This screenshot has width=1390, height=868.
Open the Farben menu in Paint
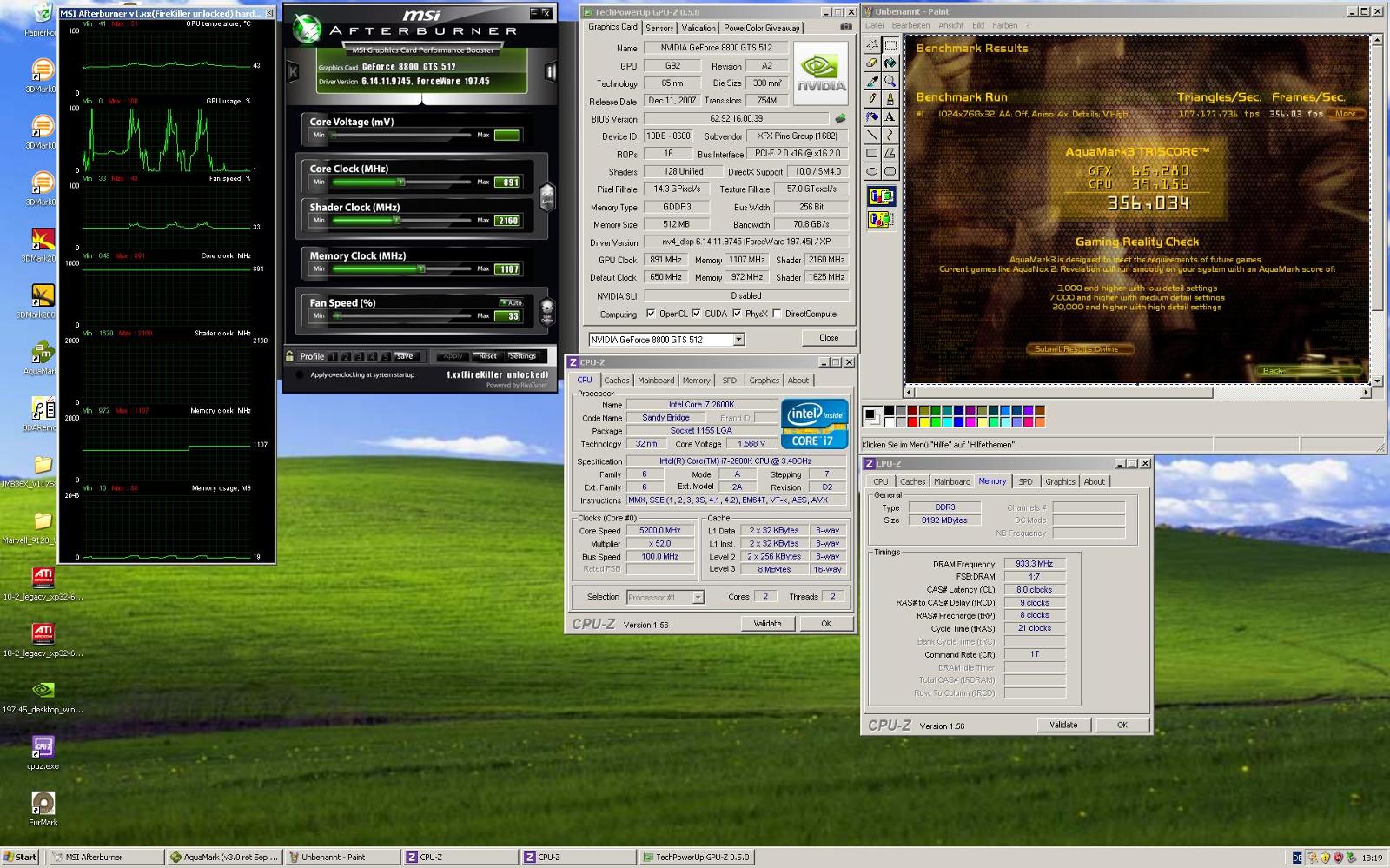click(1004, 25)
